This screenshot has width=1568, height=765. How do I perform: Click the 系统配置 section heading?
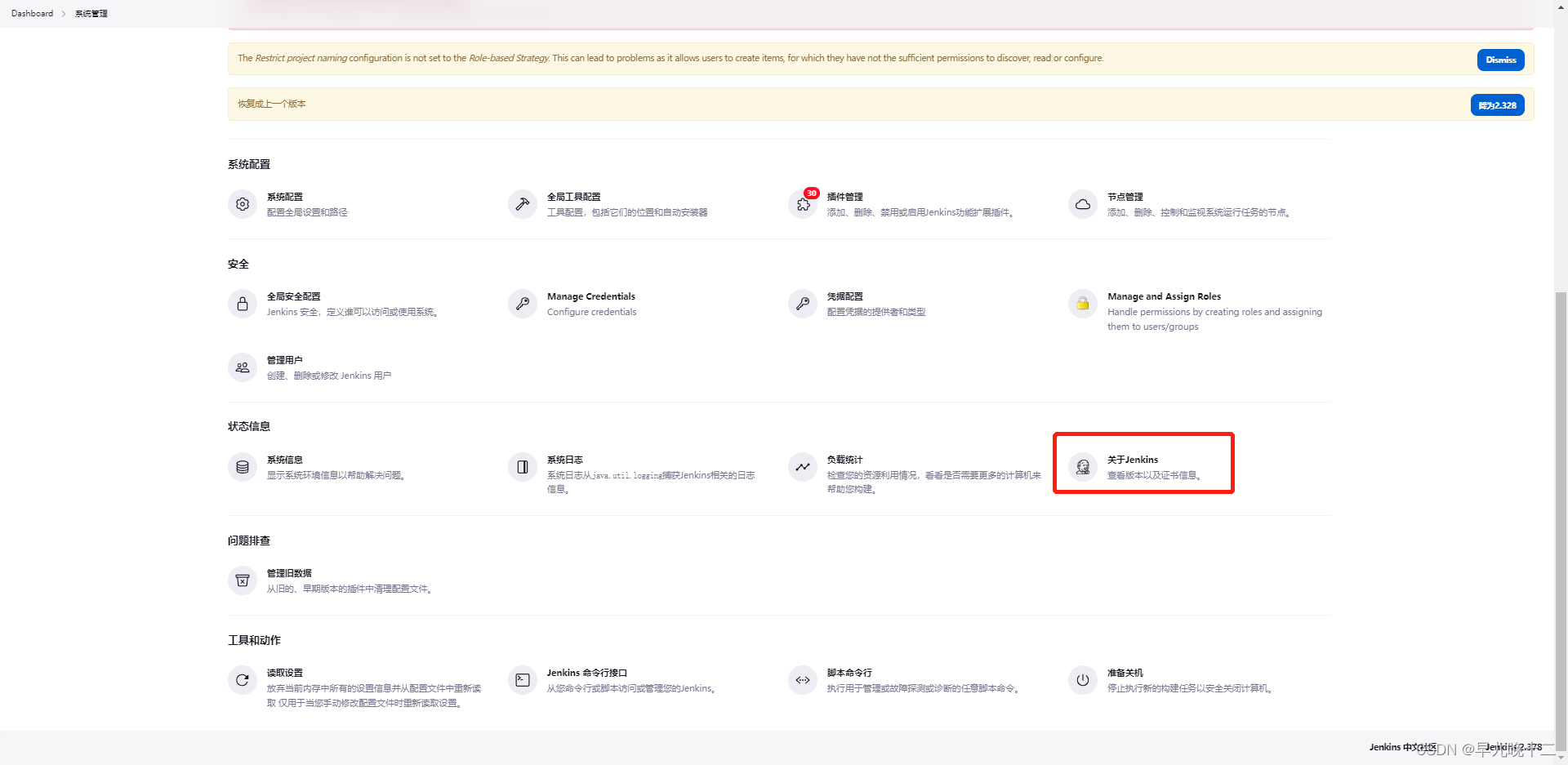pyautogui.click(x=249, y=164)
